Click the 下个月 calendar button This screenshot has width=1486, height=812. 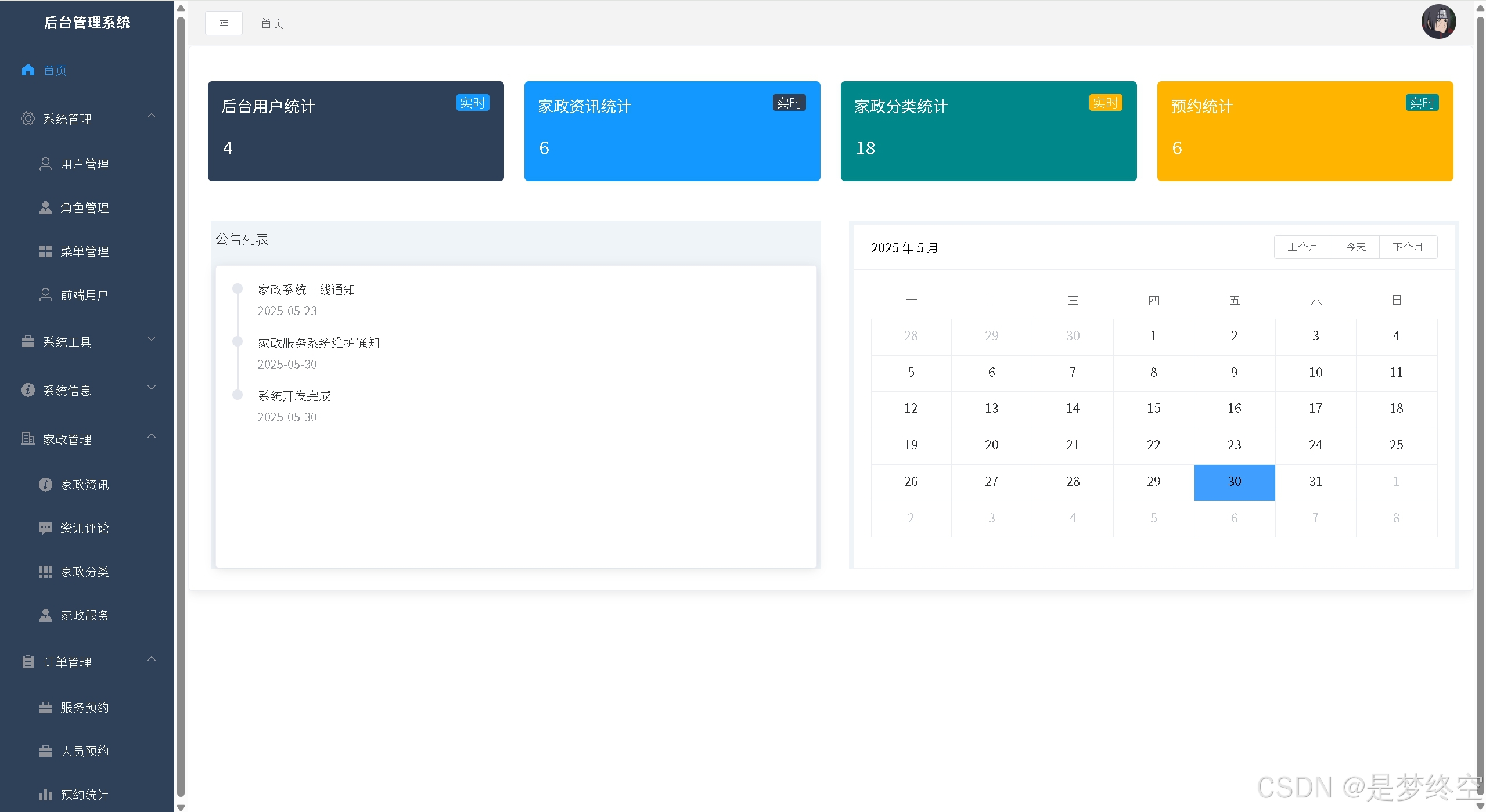click(1408, 247)
